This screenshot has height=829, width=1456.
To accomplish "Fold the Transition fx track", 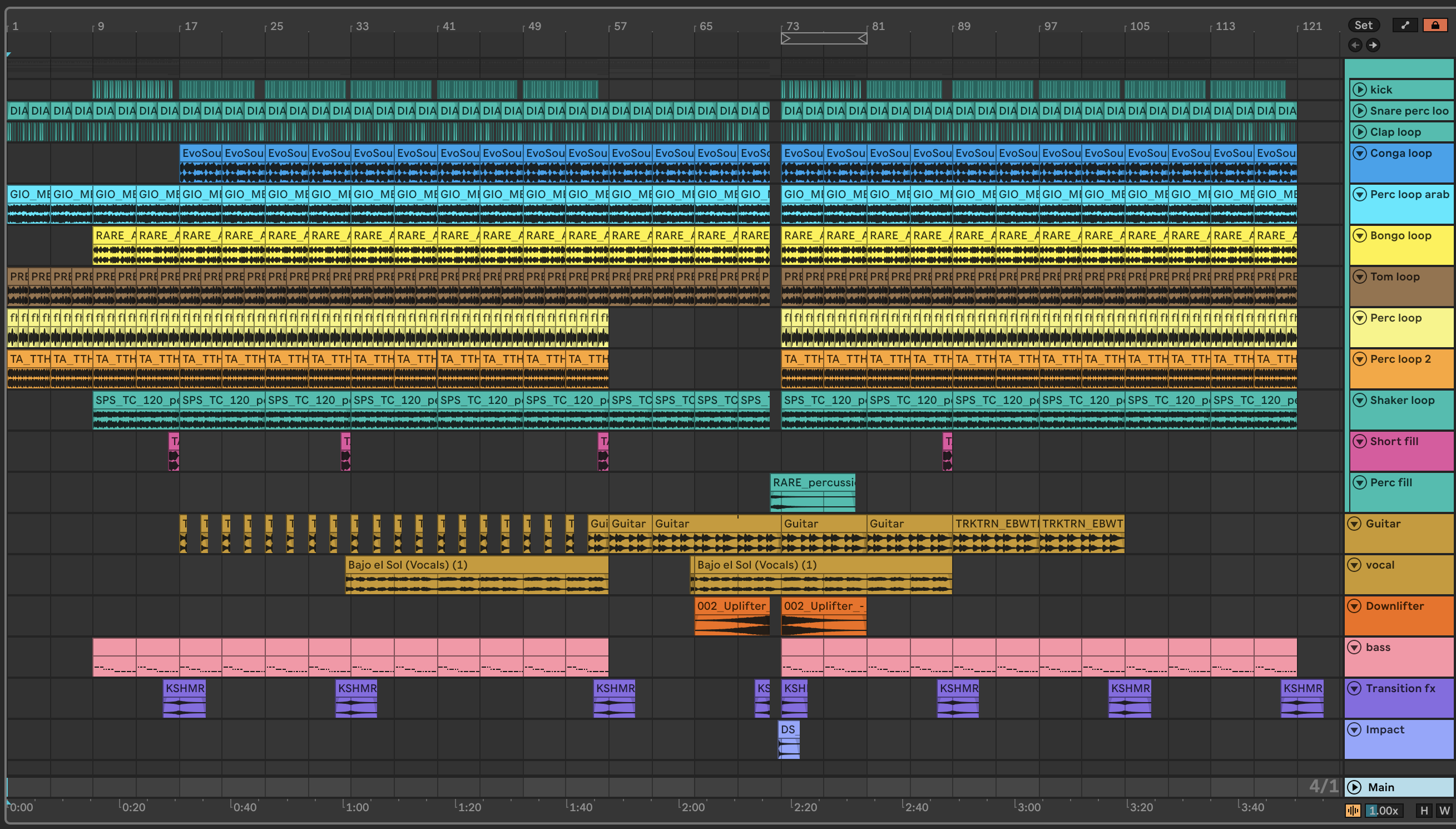I will [1355, 688].
